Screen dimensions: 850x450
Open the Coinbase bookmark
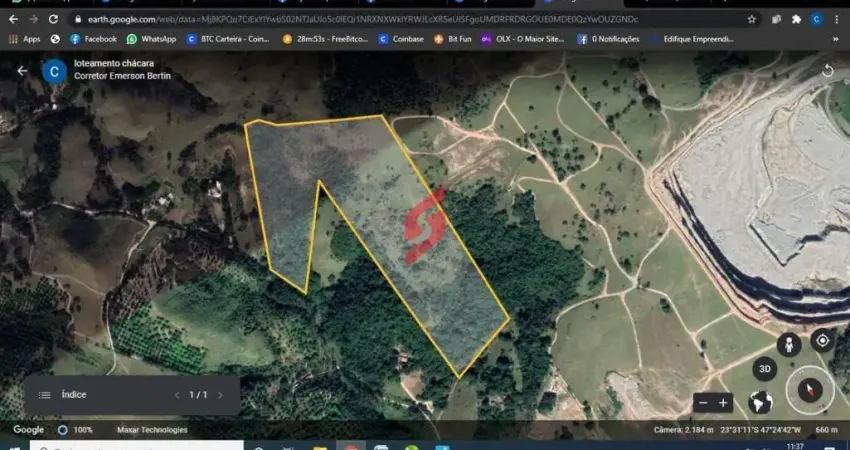click(401, 39)
